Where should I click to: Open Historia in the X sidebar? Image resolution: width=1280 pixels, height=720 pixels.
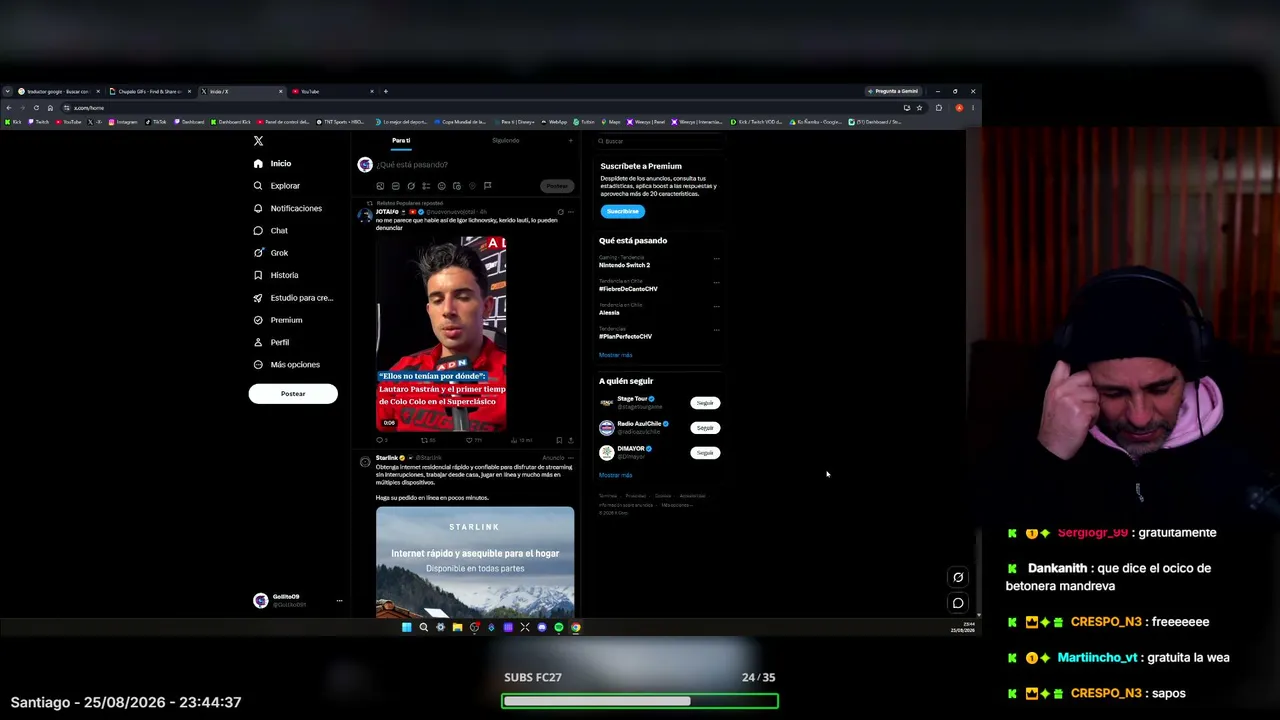click(276, 275)
